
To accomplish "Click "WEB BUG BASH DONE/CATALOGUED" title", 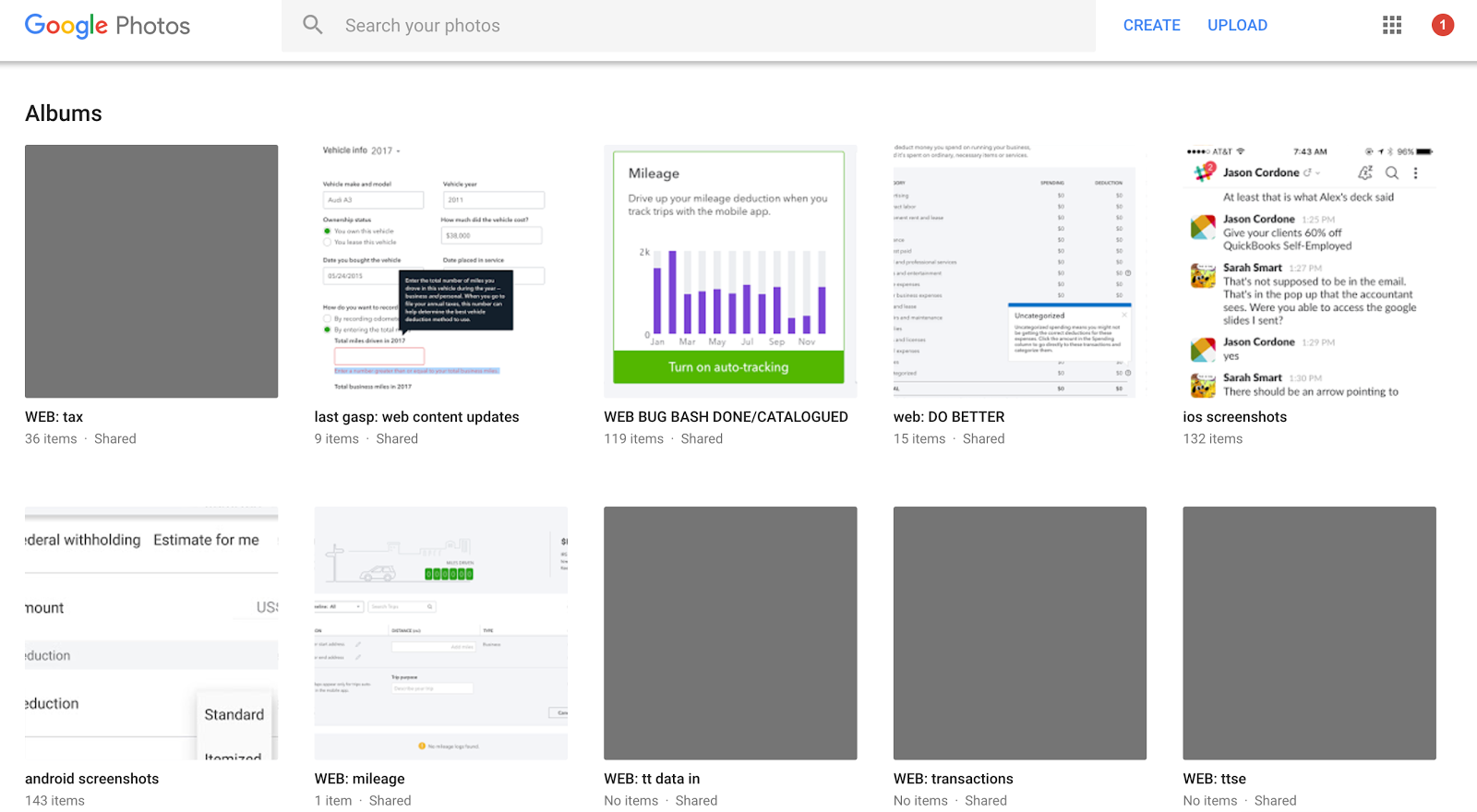I will (x=726, y=417).
